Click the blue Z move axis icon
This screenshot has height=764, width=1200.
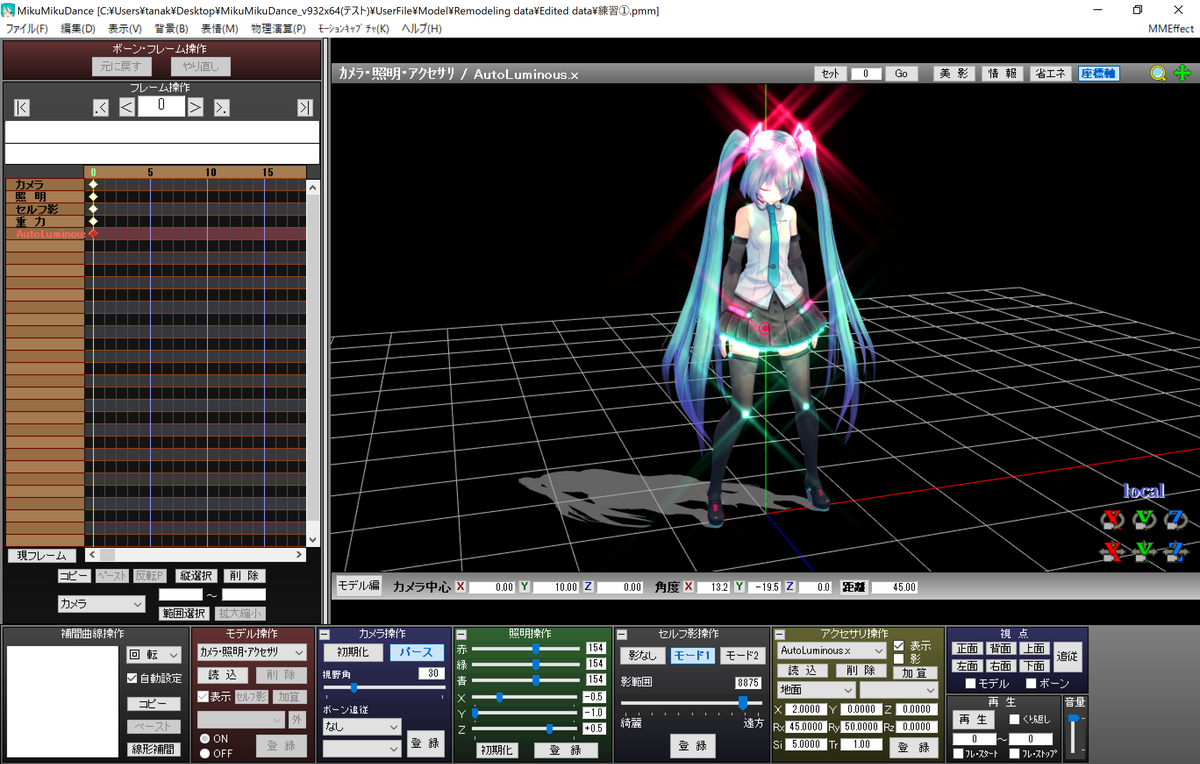point(1175,550)
